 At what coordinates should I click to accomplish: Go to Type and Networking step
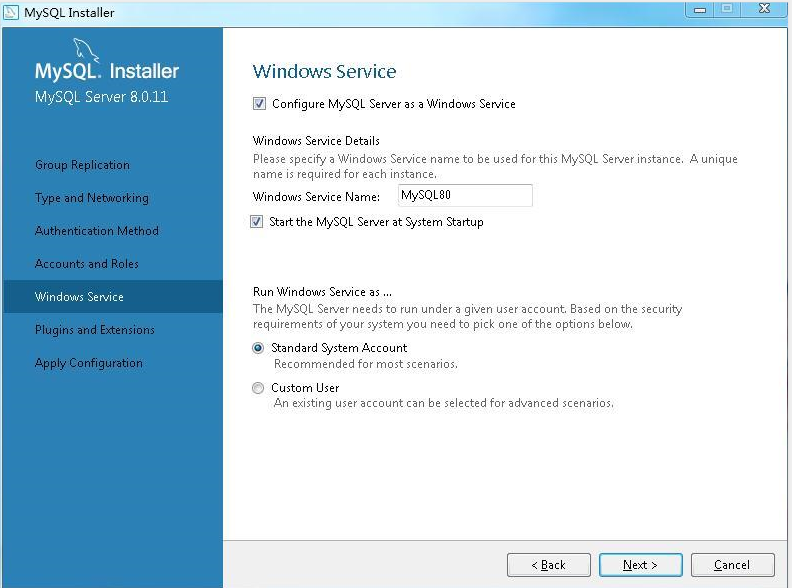92,198
